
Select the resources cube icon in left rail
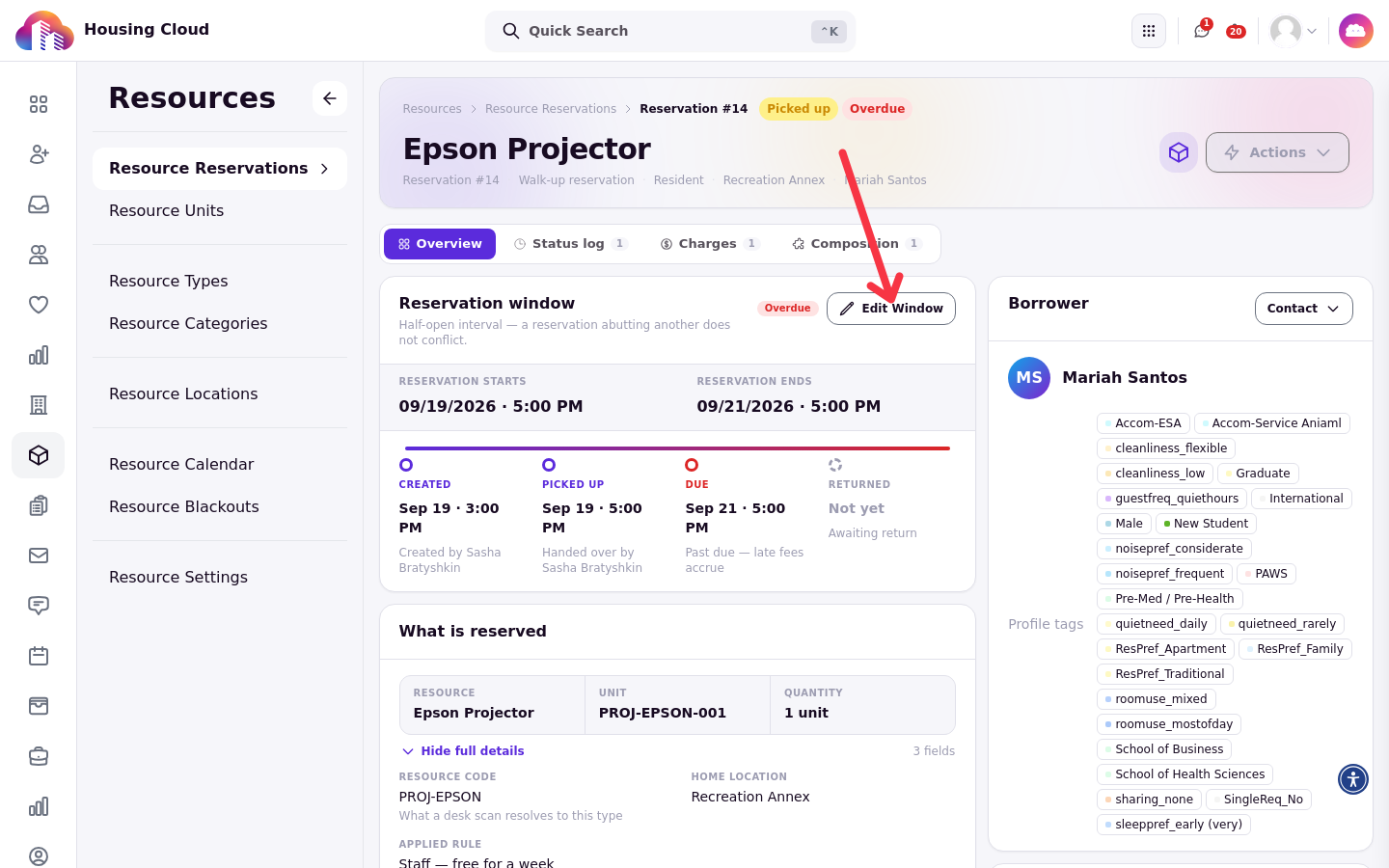point(39,455)
